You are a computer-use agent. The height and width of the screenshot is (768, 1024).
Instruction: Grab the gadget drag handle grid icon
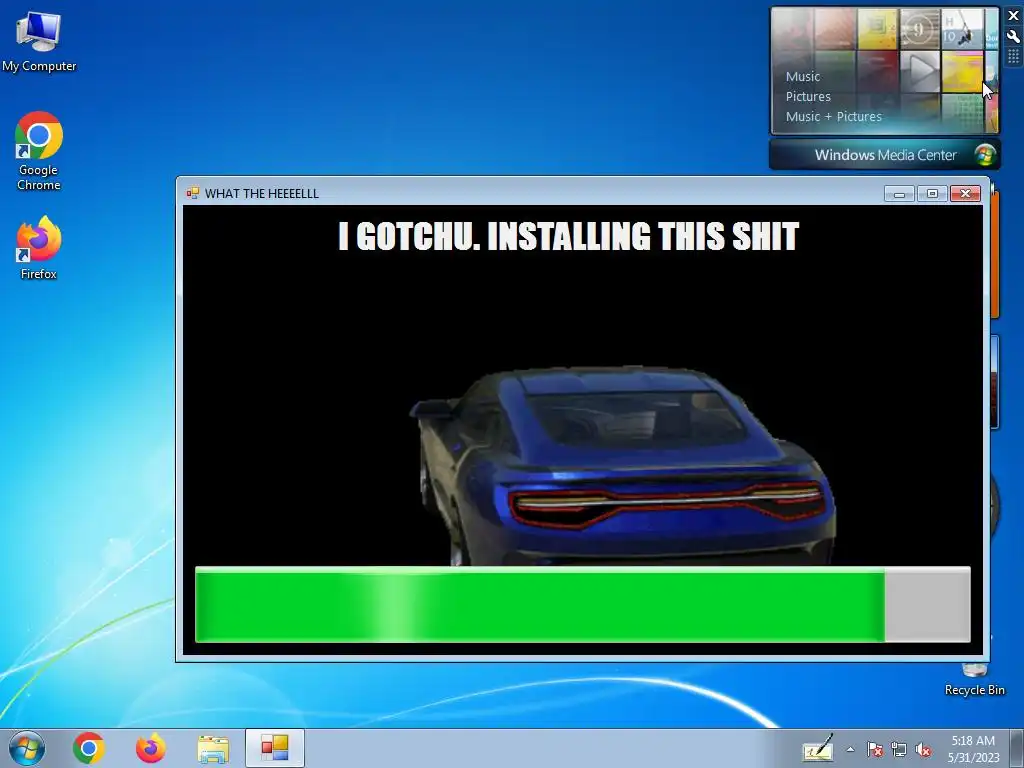coord(1013,57)
